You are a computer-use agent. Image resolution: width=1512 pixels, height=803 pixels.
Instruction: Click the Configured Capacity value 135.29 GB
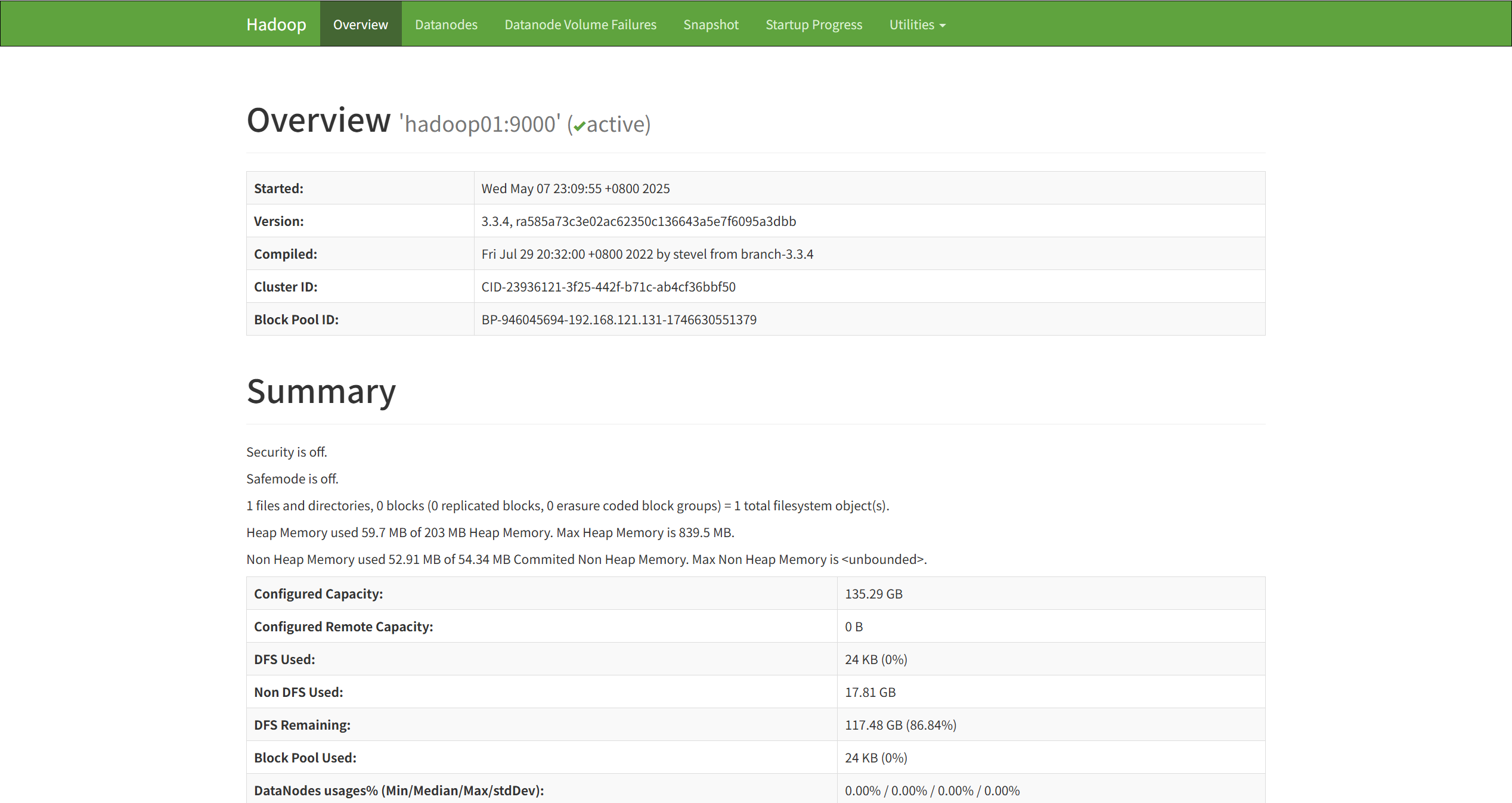point(873,594)
